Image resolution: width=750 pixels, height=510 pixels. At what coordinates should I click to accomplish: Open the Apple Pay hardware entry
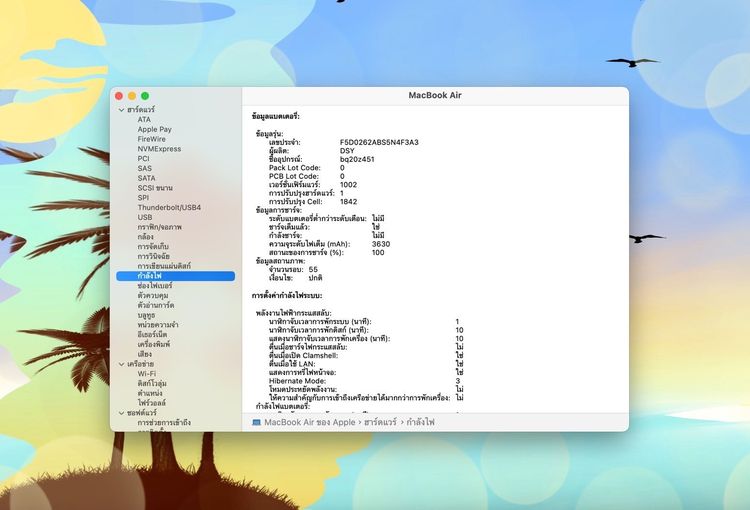154,129
